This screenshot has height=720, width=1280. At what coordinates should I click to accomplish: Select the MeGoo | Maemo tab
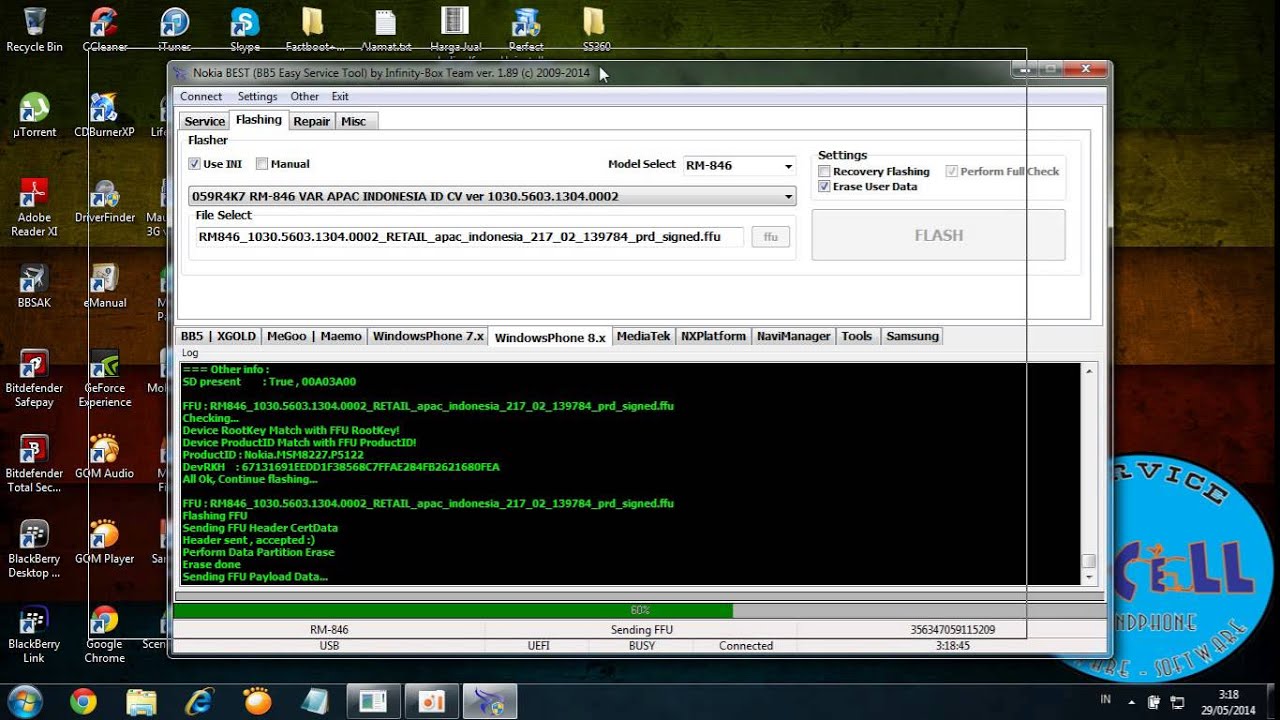(314, 336)
